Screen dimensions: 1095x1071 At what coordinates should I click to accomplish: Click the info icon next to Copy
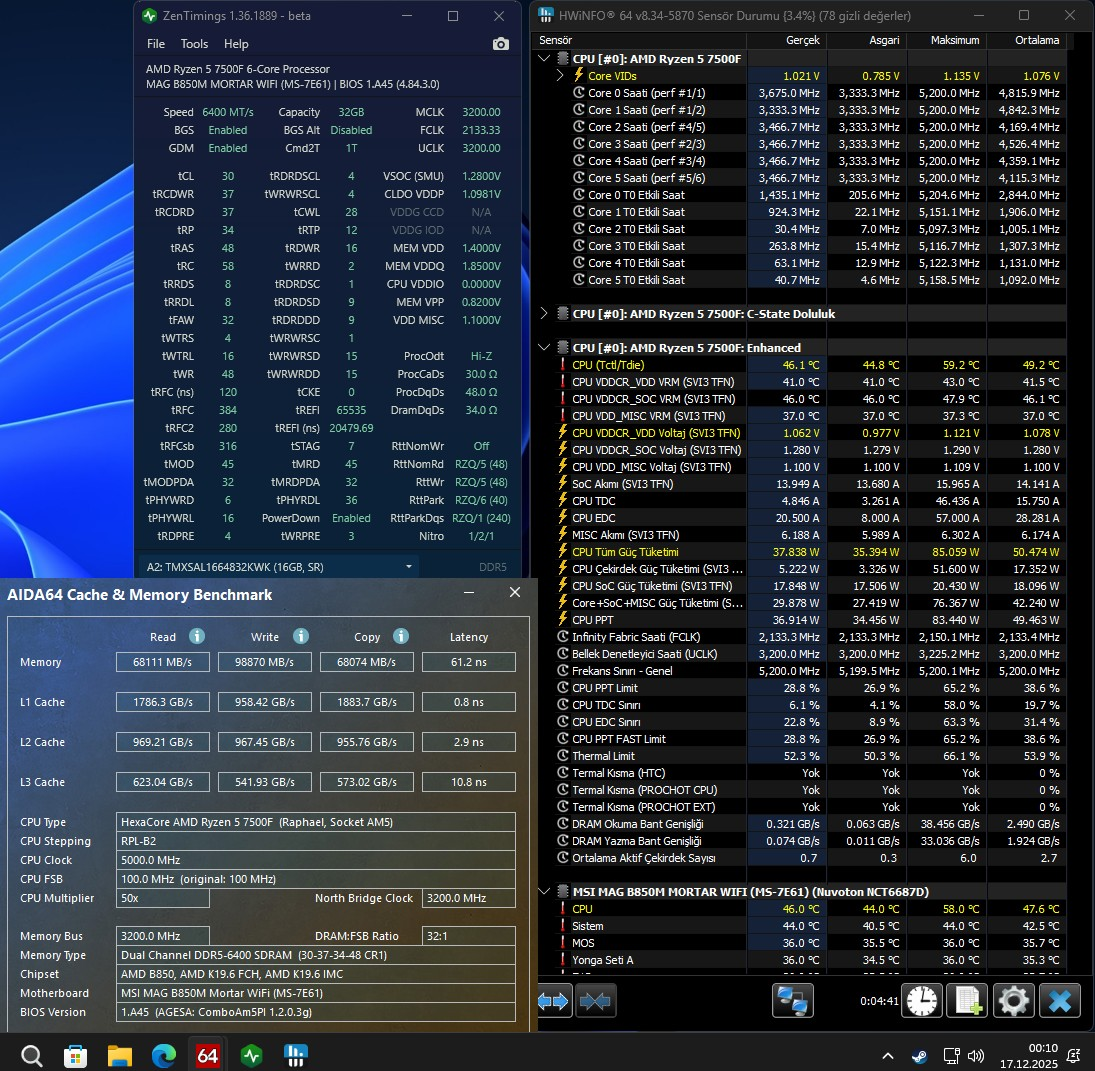coord(401,636)
